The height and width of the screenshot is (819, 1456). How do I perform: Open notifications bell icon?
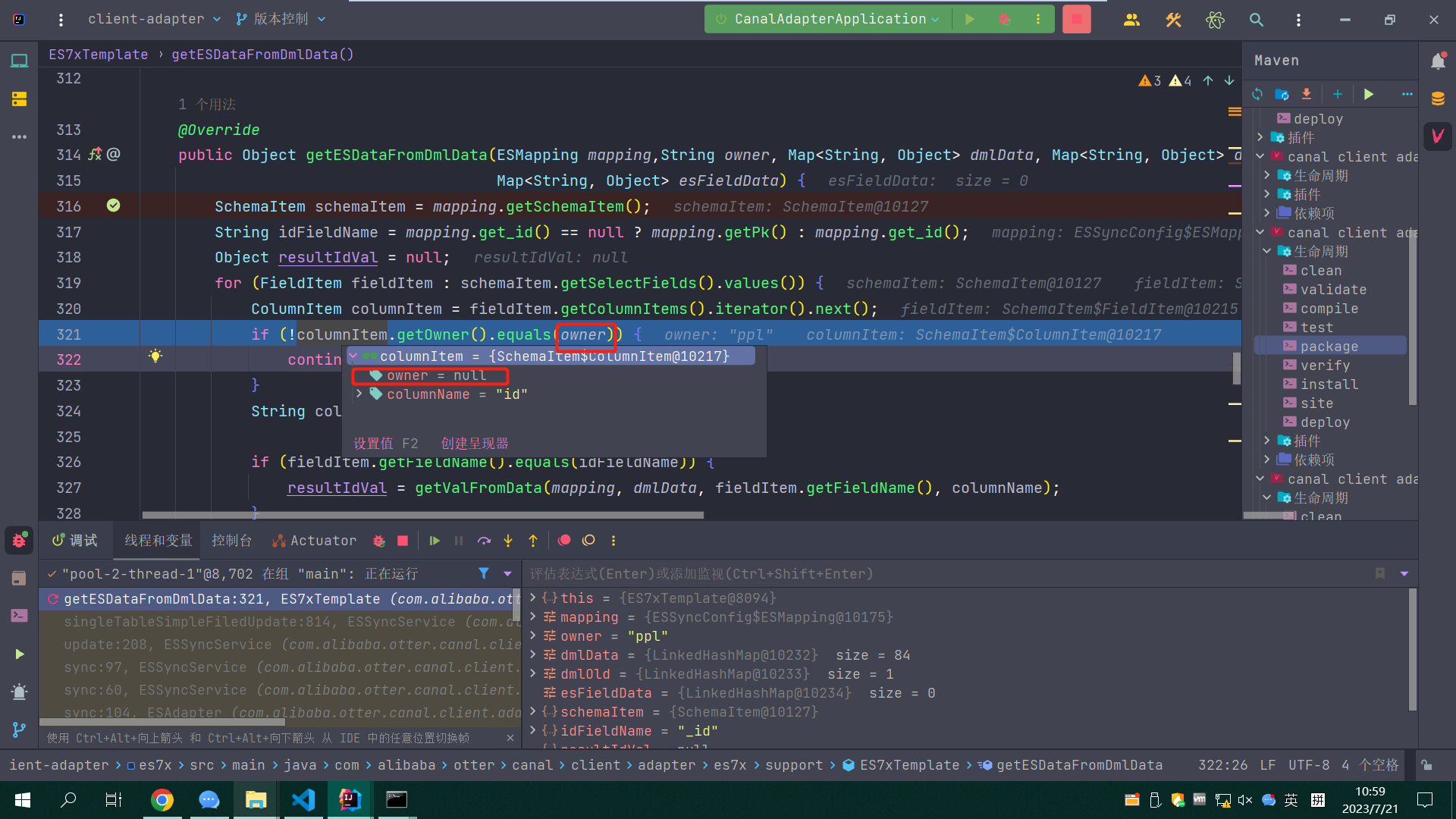[x=1438, y=61]
